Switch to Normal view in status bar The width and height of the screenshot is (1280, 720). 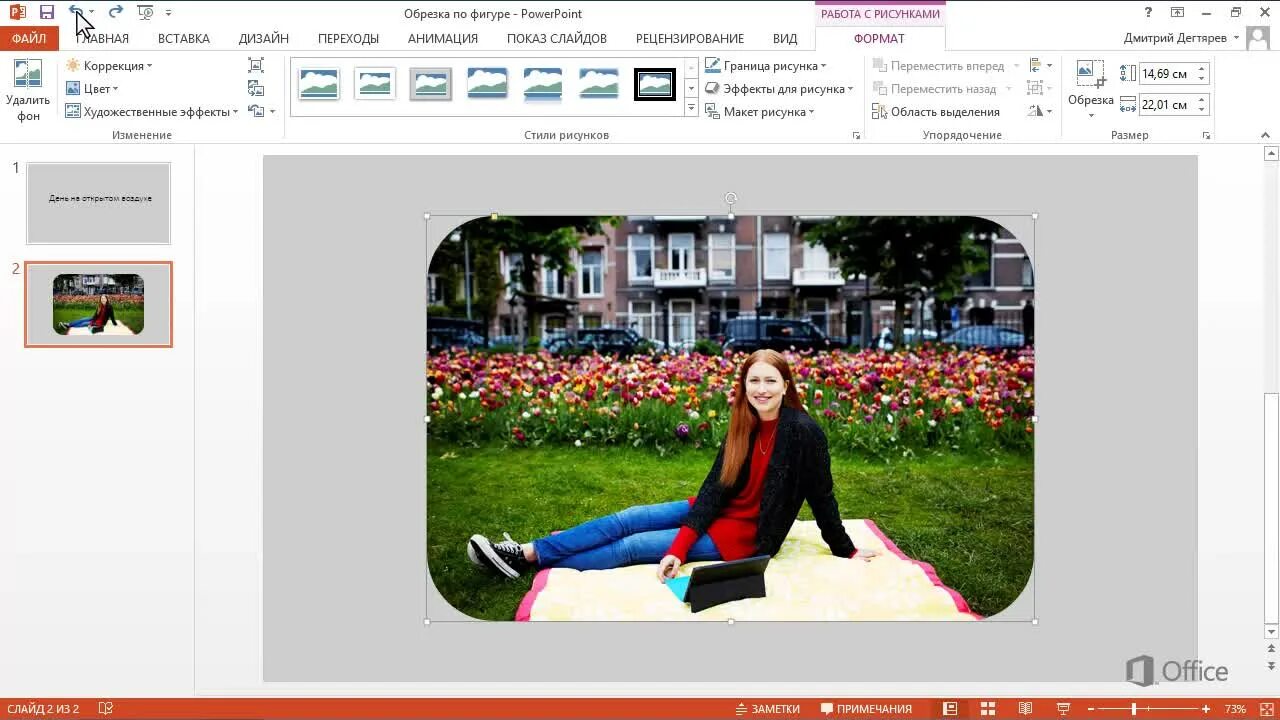(950, 709)
